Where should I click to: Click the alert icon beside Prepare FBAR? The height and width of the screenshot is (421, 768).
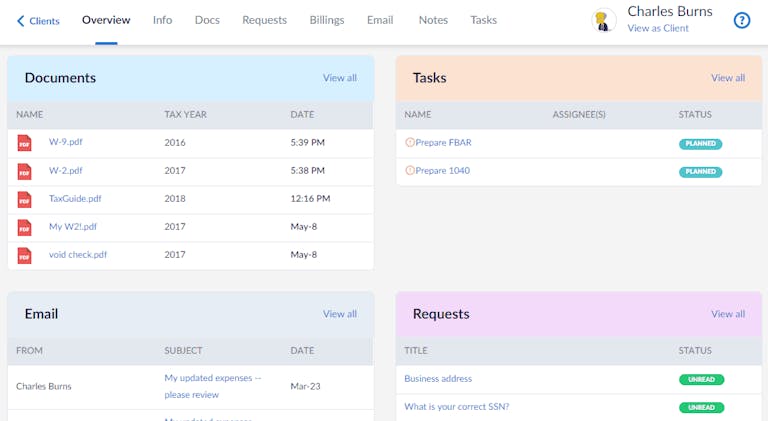point(409,143)
